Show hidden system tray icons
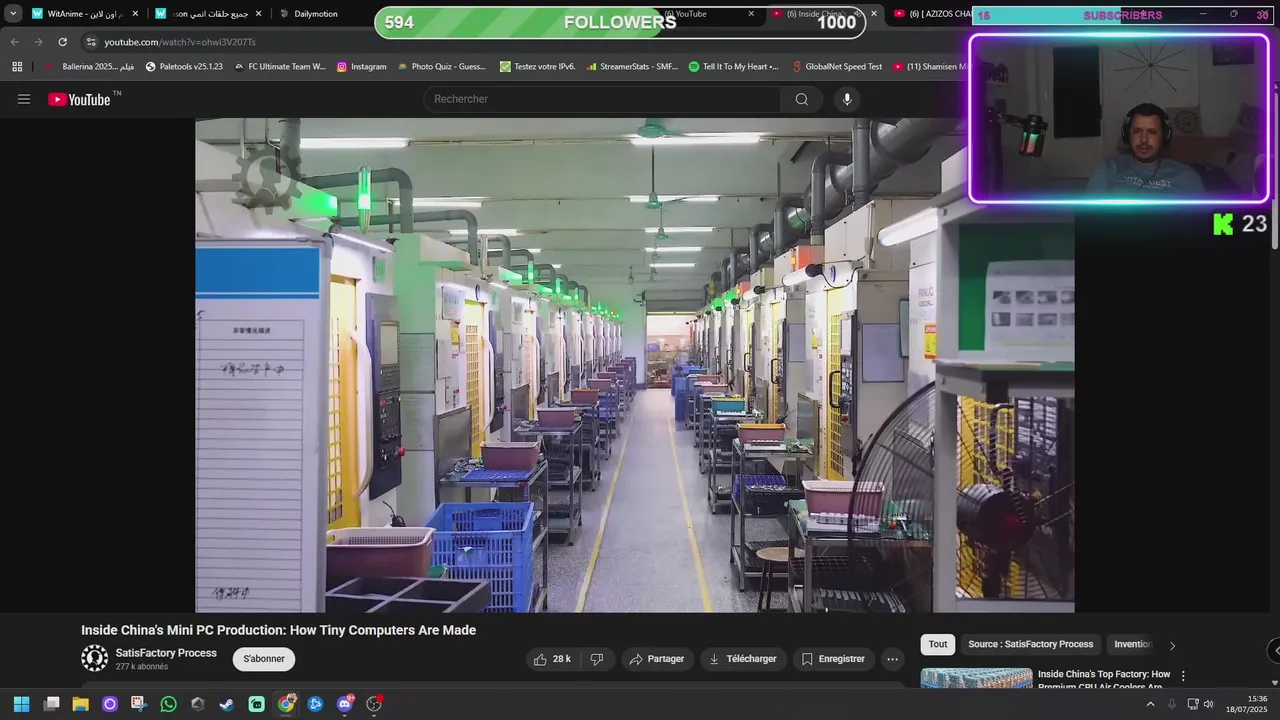This screenshot has height=720, width=1280. 1150,704
